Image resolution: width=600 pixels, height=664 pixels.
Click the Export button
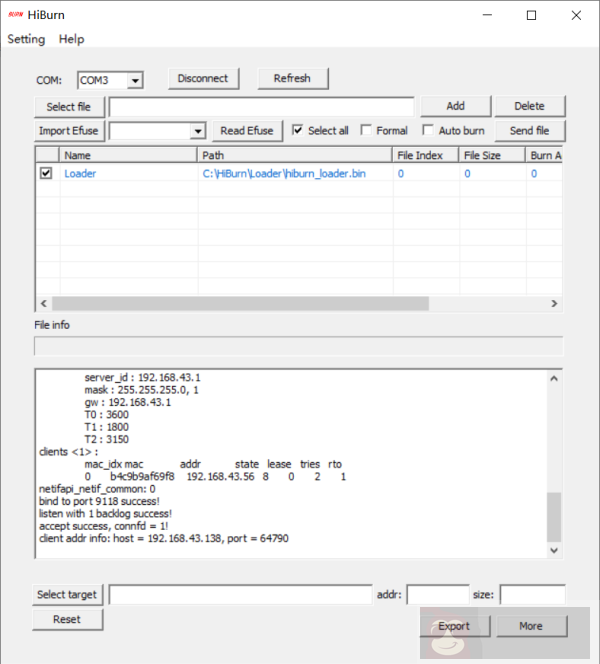coord(454,626)
